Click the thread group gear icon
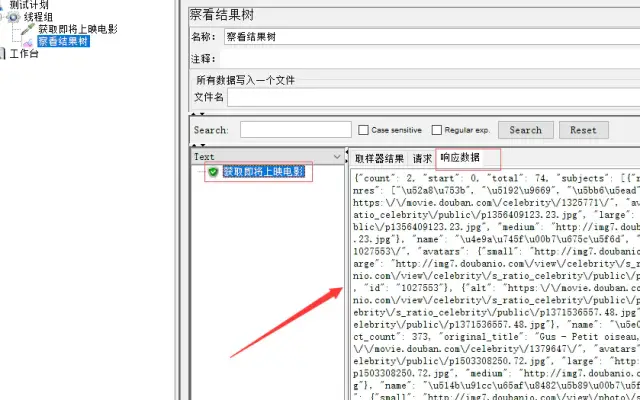Screen dimensions: 640x400 pyautogui.click(x=13, y=17)
